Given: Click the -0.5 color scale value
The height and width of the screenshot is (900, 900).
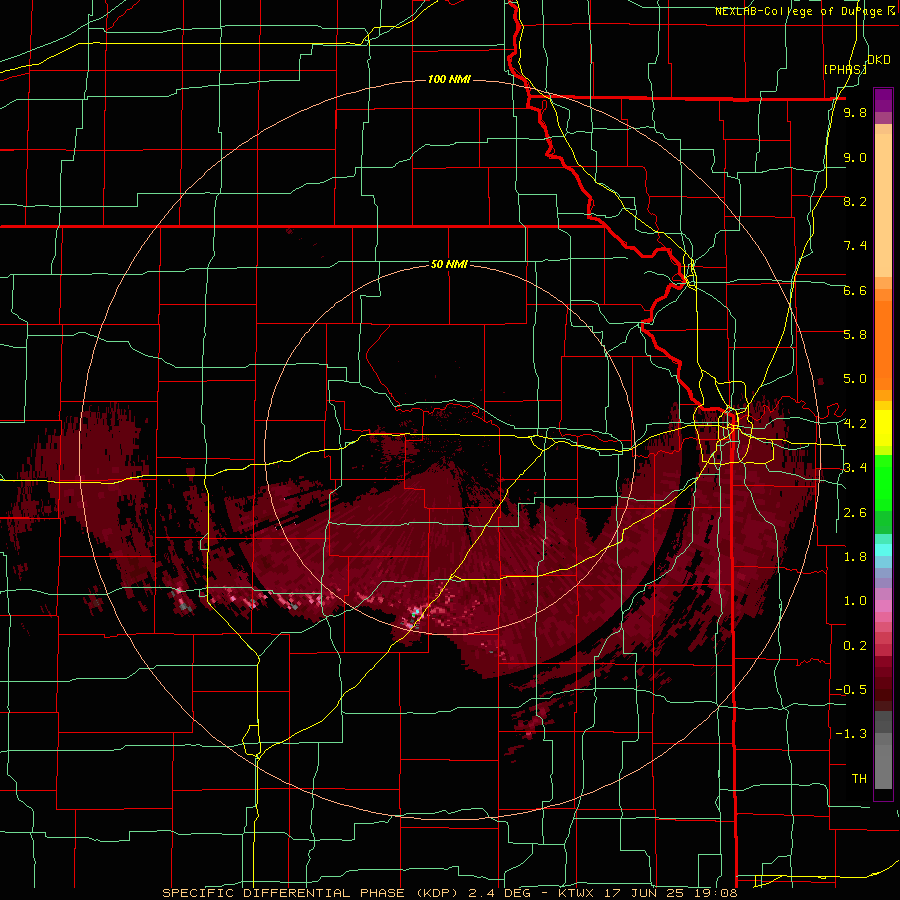Looking at the screenshot, I should click(x=851, y=690).
